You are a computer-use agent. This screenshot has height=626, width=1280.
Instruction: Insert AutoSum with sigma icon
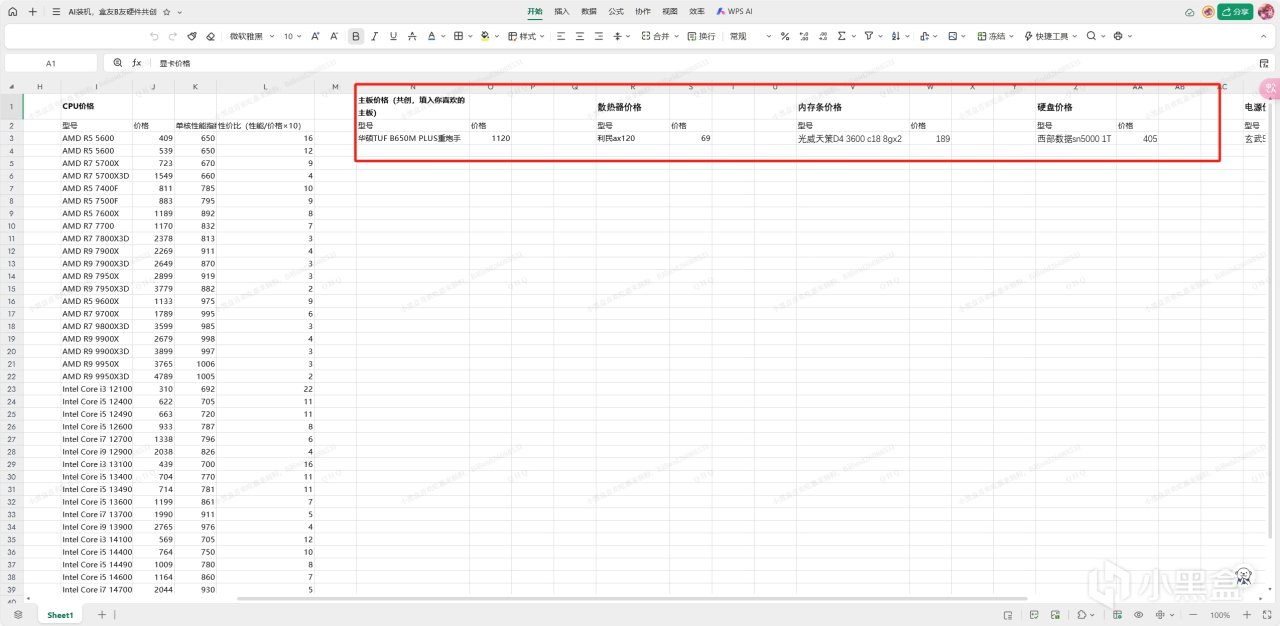tap(841, 36)
